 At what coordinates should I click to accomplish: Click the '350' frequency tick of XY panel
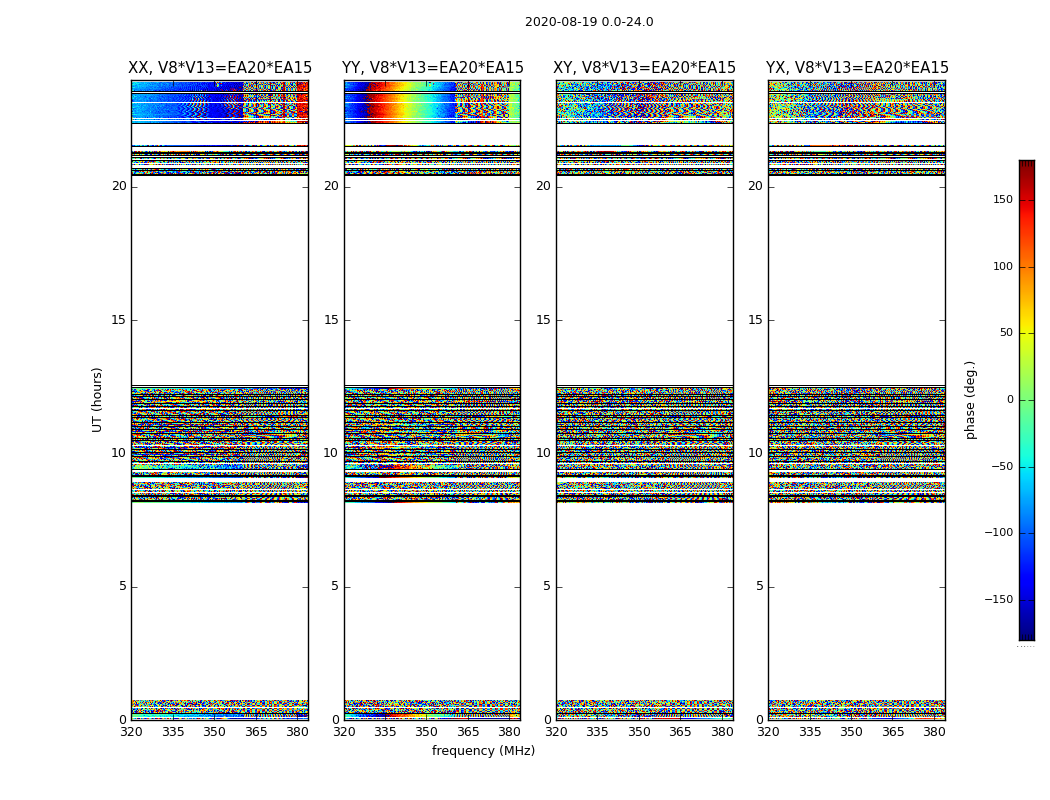click(x=639, y=732)
